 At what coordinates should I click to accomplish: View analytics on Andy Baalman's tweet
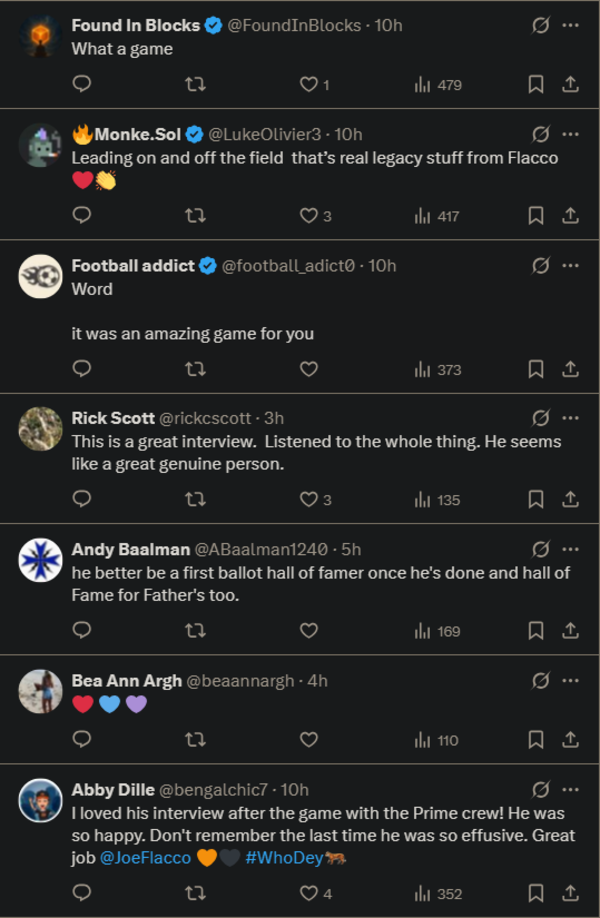[x=437, y=630]
